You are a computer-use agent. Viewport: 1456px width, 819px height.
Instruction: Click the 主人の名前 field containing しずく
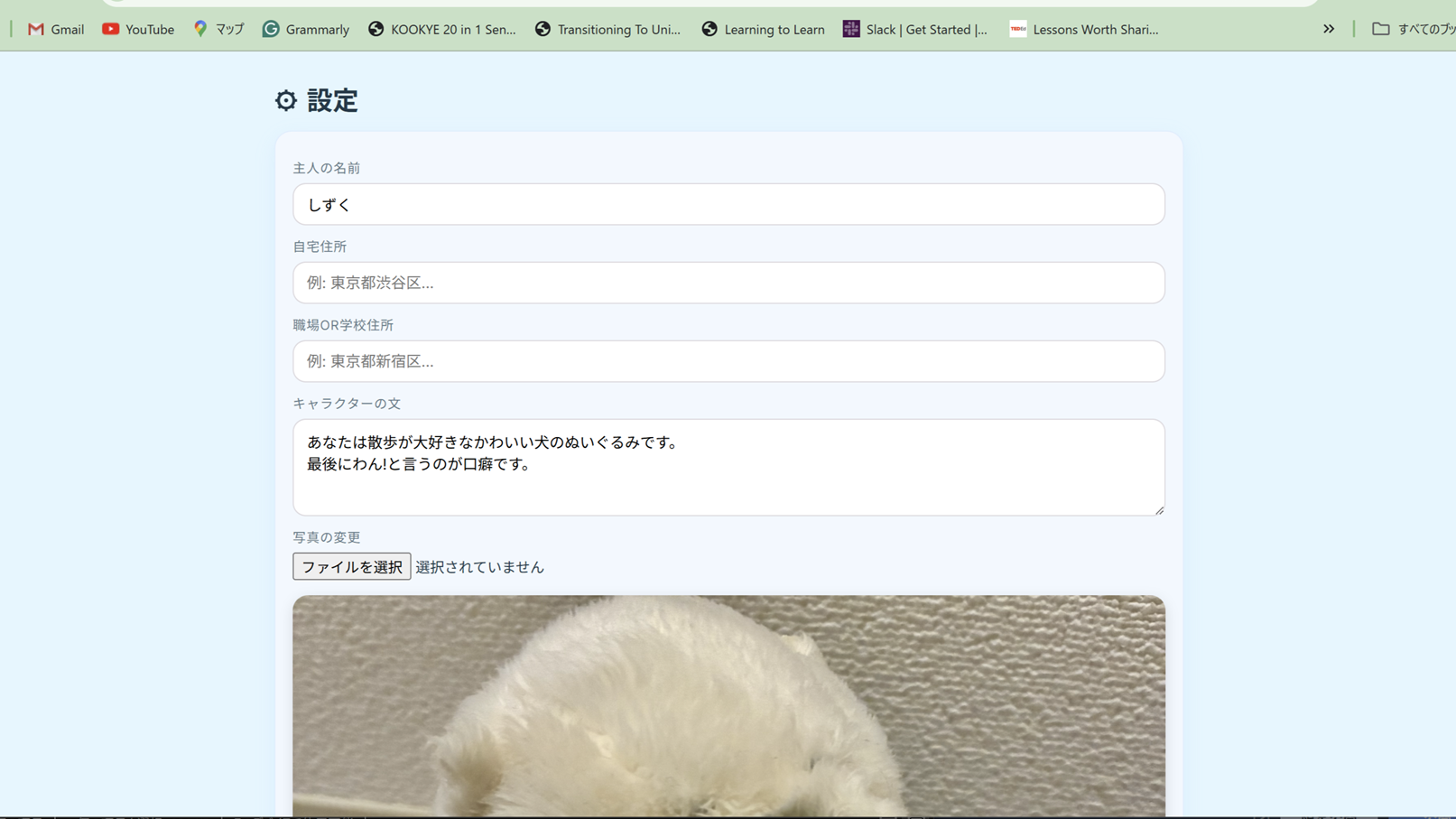(728, 204)
